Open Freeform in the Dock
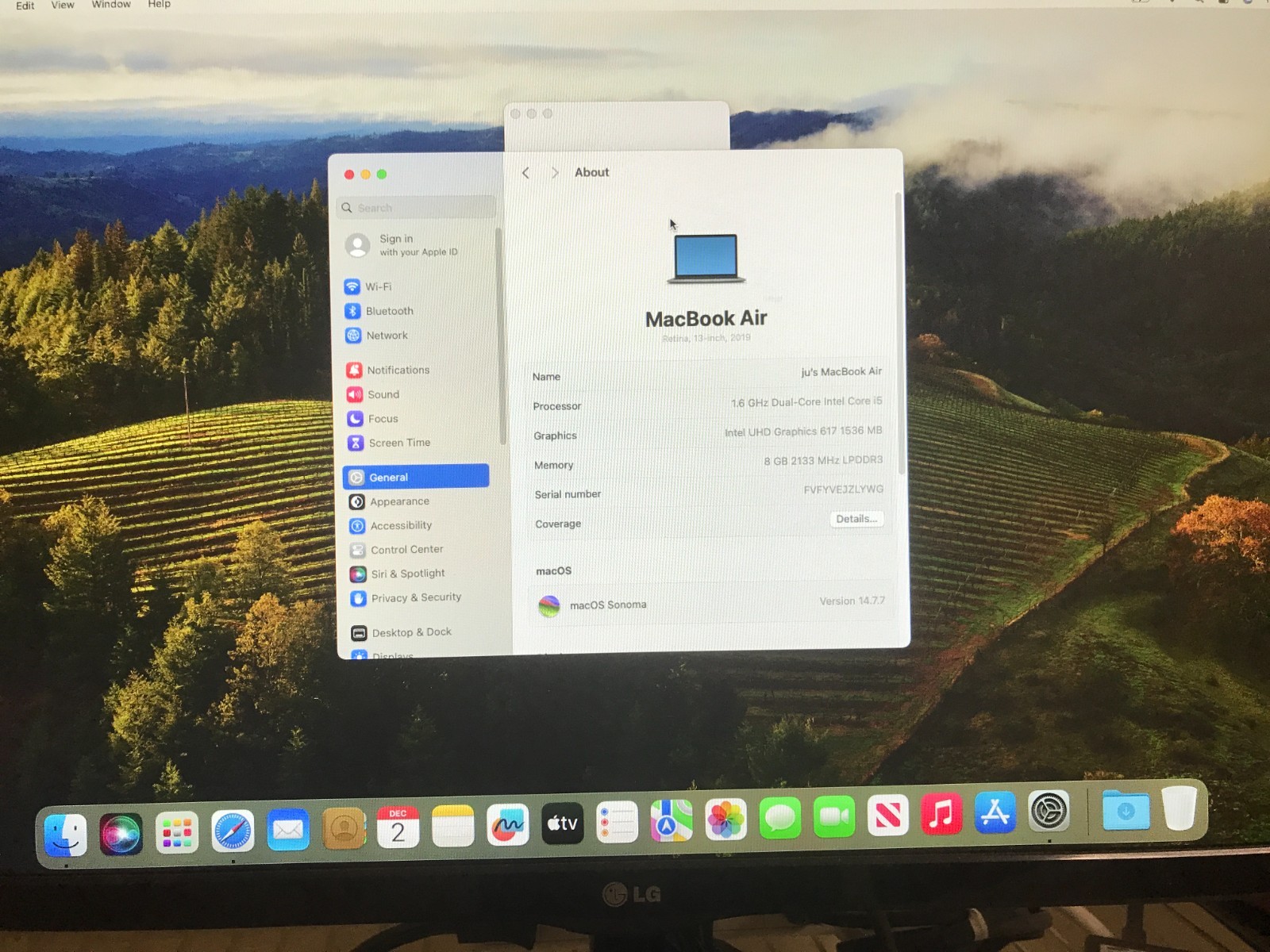The image size is (1270, 952). click(x=507, y=825)
